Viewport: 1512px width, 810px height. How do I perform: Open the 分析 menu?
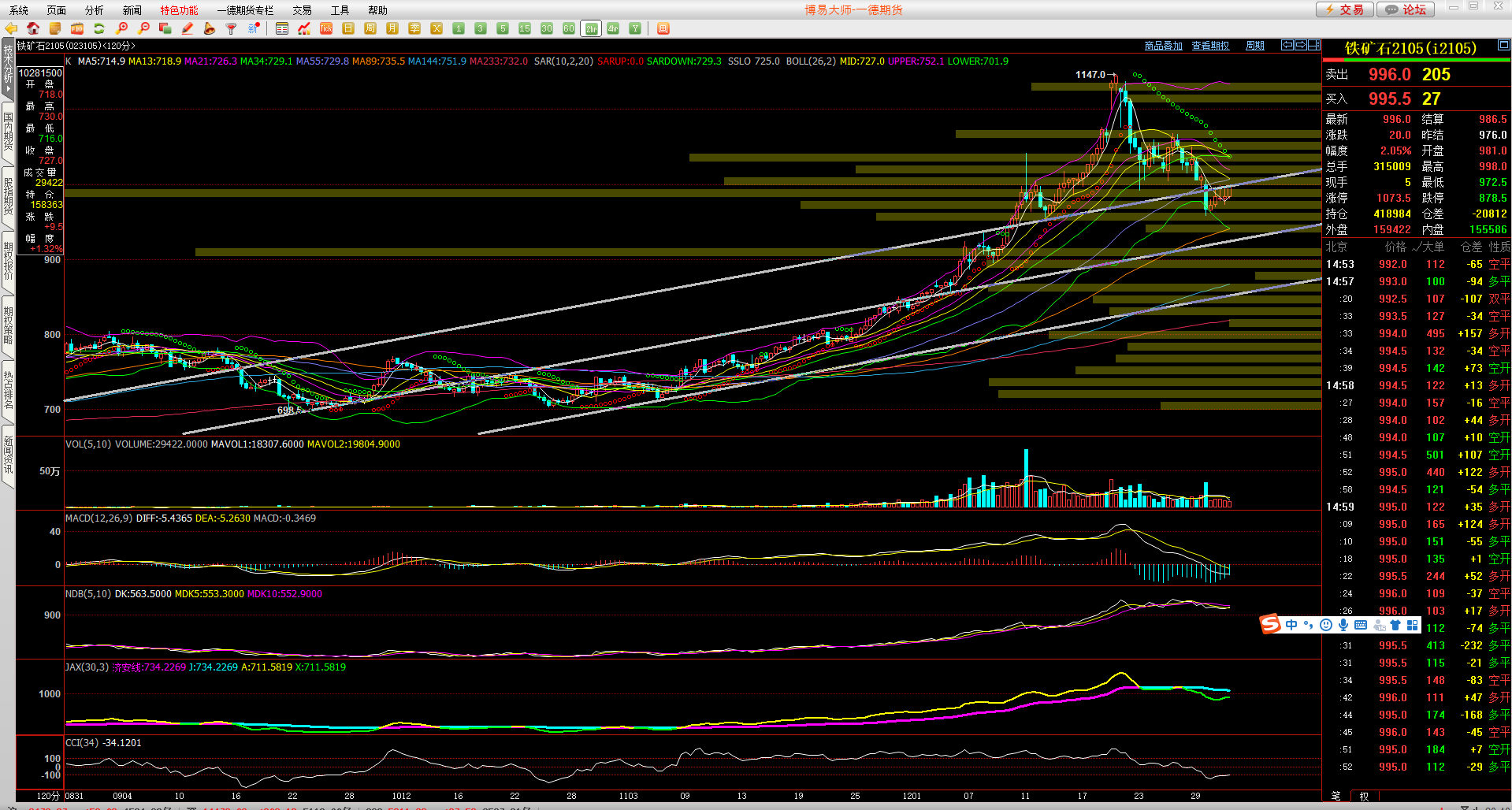(95, 10)
